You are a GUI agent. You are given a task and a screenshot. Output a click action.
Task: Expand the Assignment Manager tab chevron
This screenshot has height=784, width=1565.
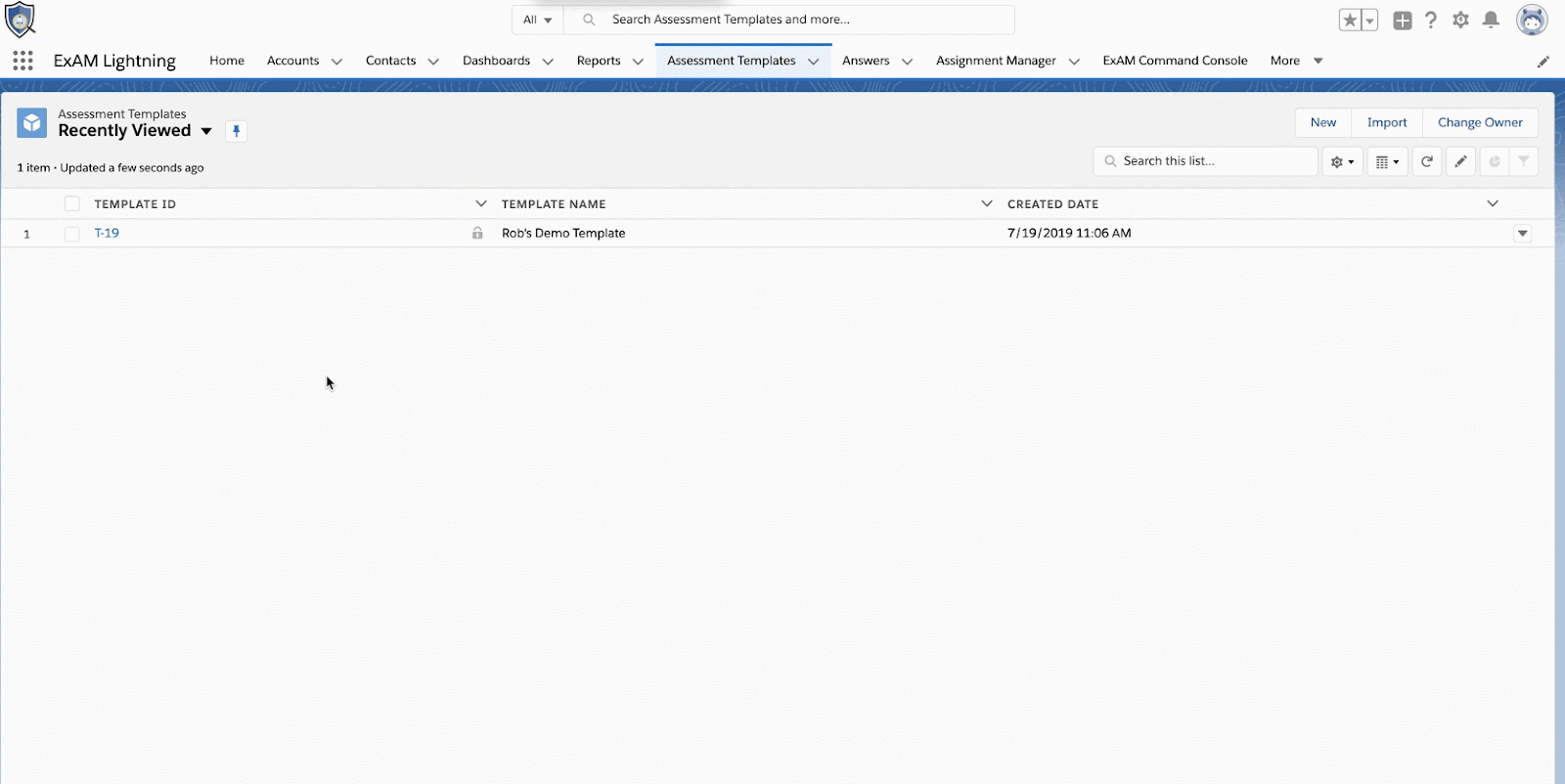[1074, 62]
